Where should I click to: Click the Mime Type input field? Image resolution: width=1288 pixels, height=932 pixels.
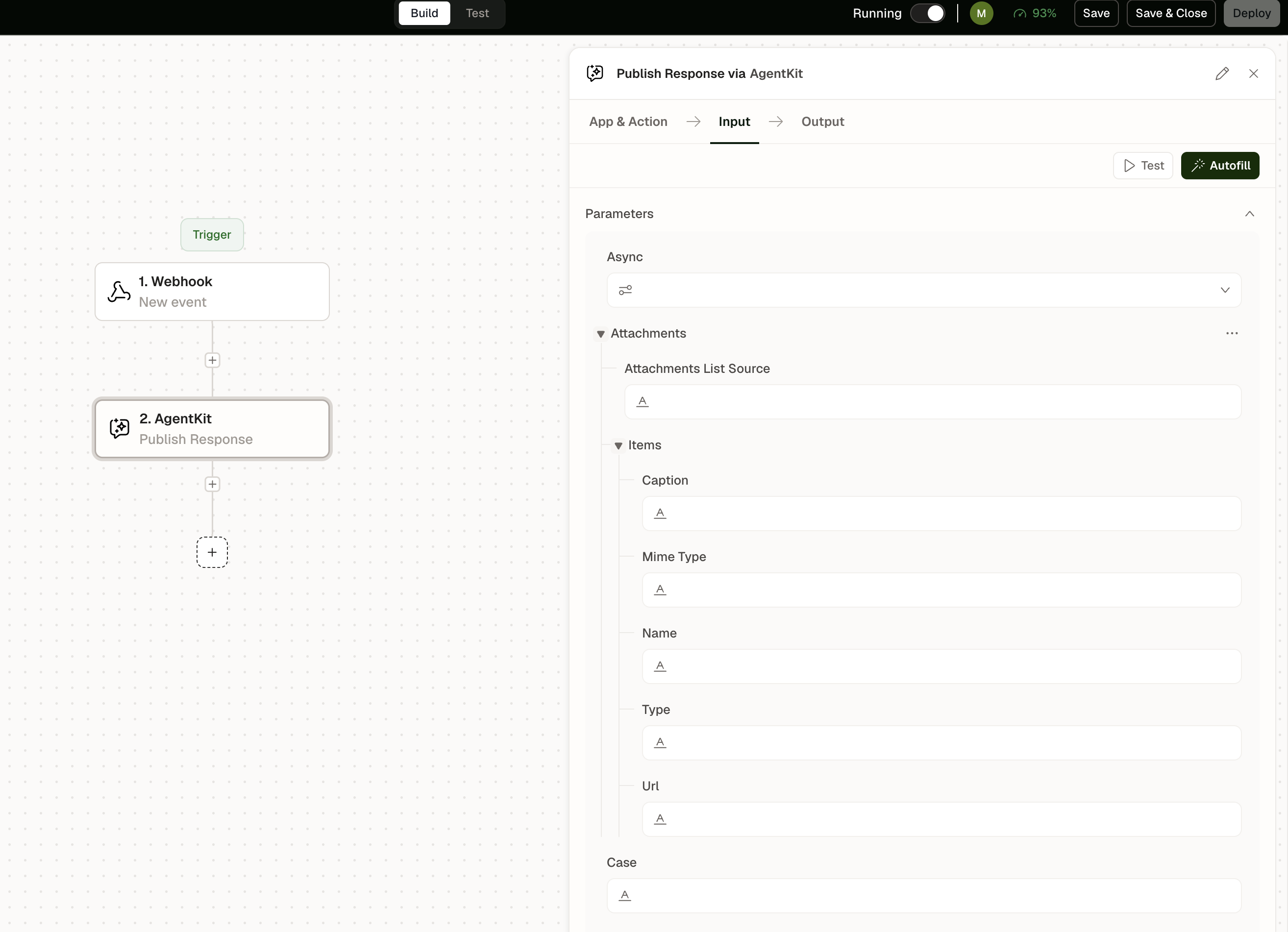click(x=941, y=590)
